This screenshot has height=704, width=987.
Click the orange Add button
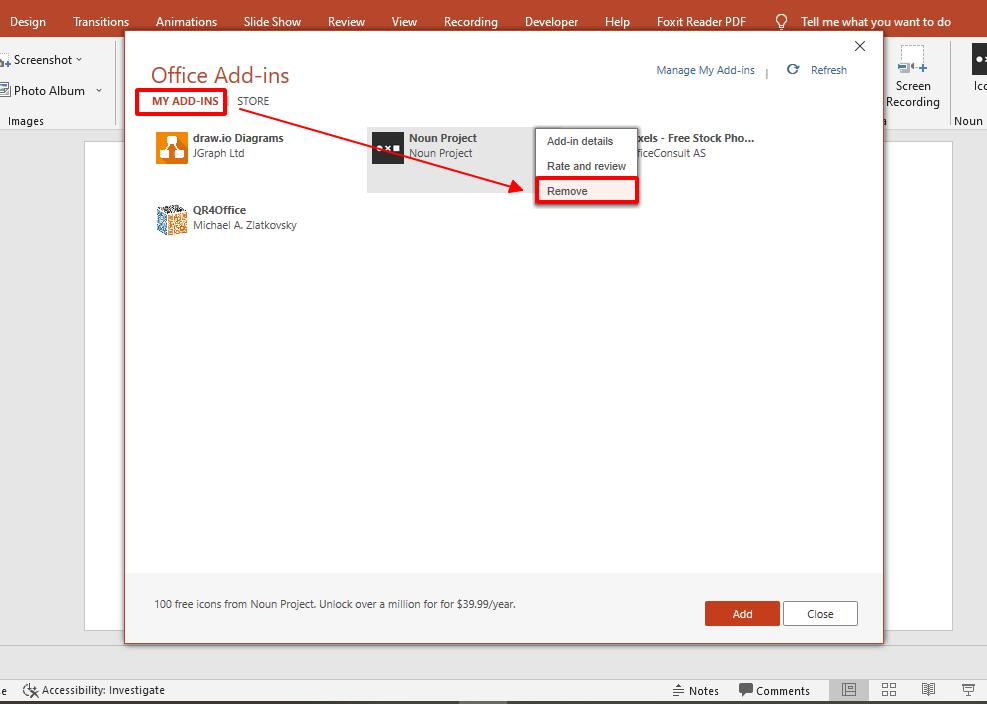point(742,613)
